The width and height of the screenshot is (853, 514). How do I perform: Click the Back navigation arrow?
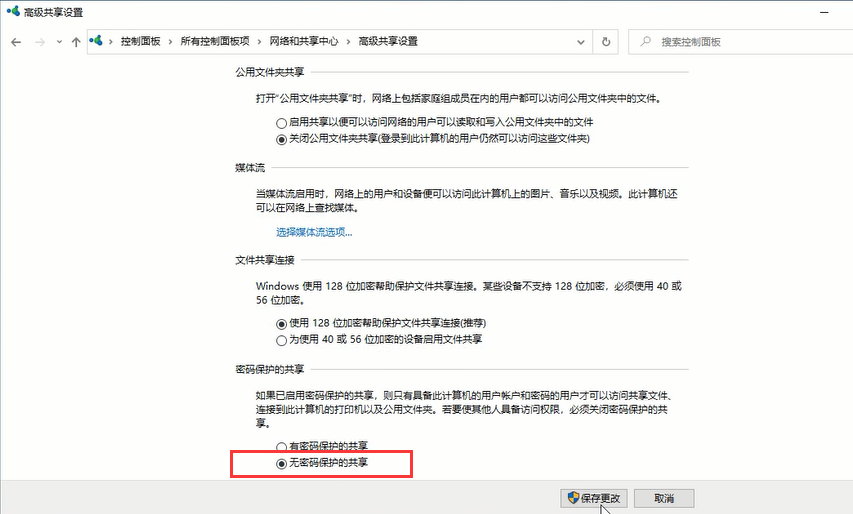click(16, 42)
